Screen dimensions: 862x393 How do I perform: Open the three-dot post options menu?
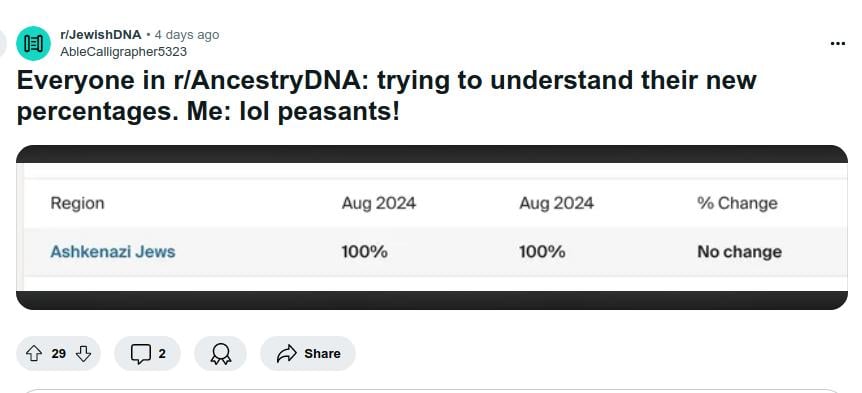(837, 43)
